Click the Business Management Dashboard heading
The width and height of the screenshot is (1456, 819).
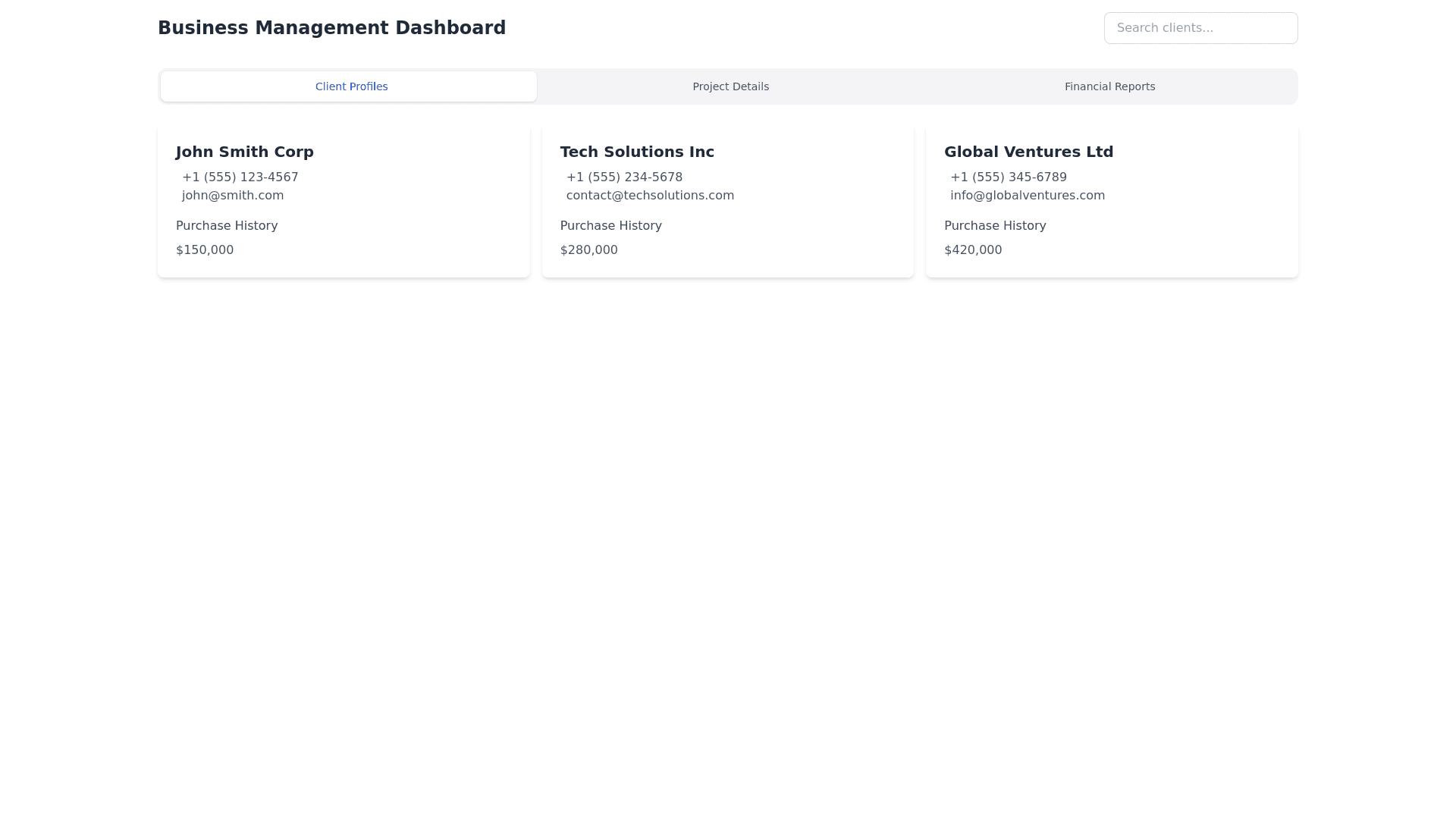pyautogui.click(x=331, y=28)
